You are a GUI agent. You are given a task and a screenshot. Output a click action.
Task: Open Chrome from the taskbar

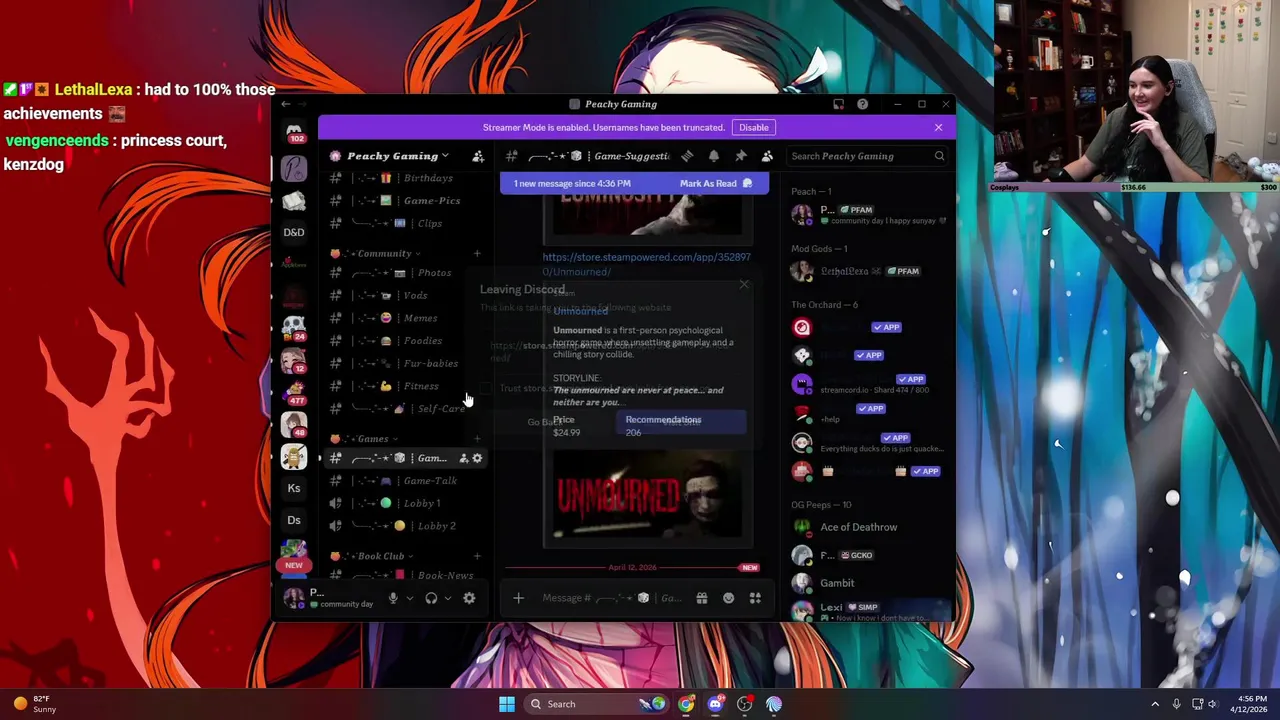[686, 704]
